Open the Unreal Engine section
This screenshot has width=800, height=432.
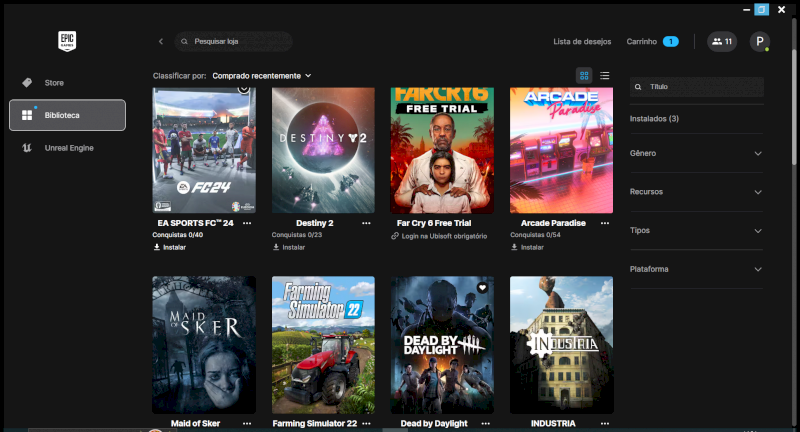[67, 148]
